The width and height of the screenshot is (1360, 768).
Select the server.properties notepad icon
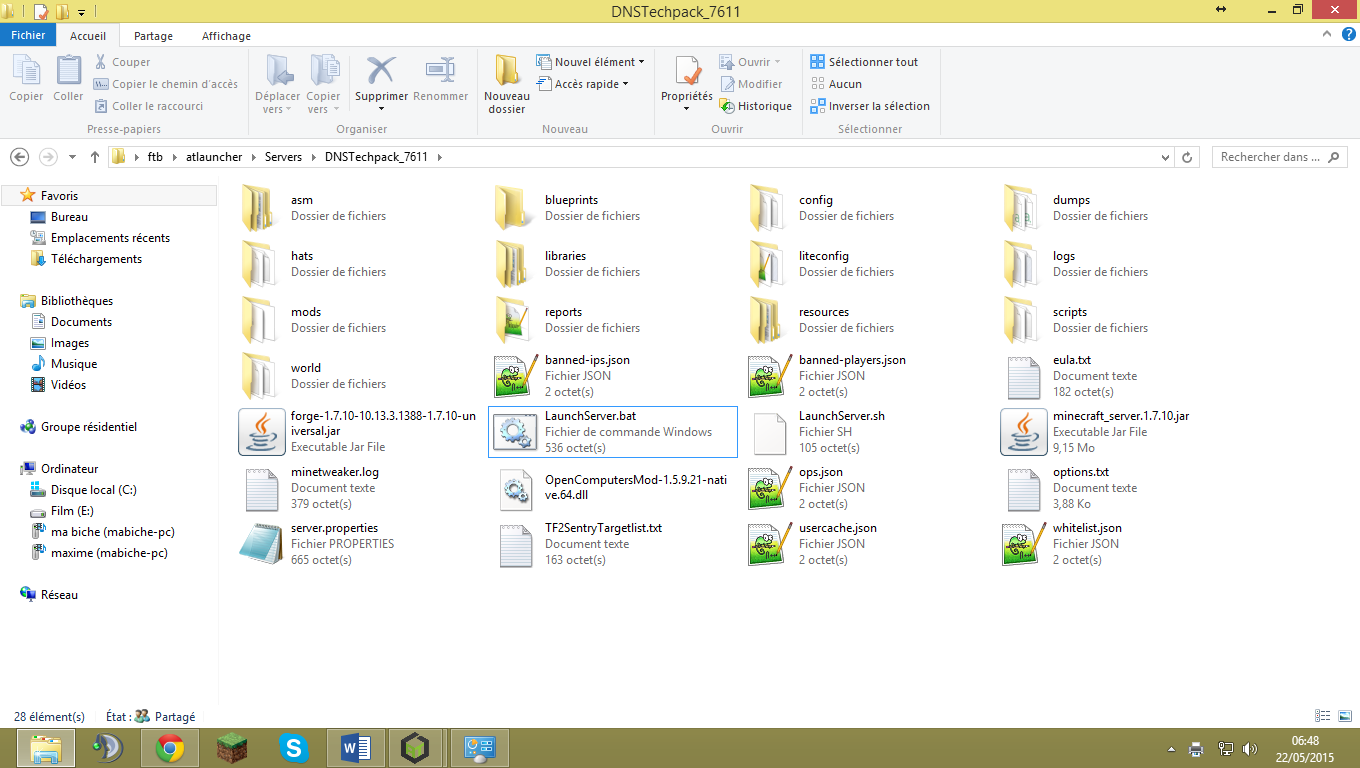tap(261, 544)
